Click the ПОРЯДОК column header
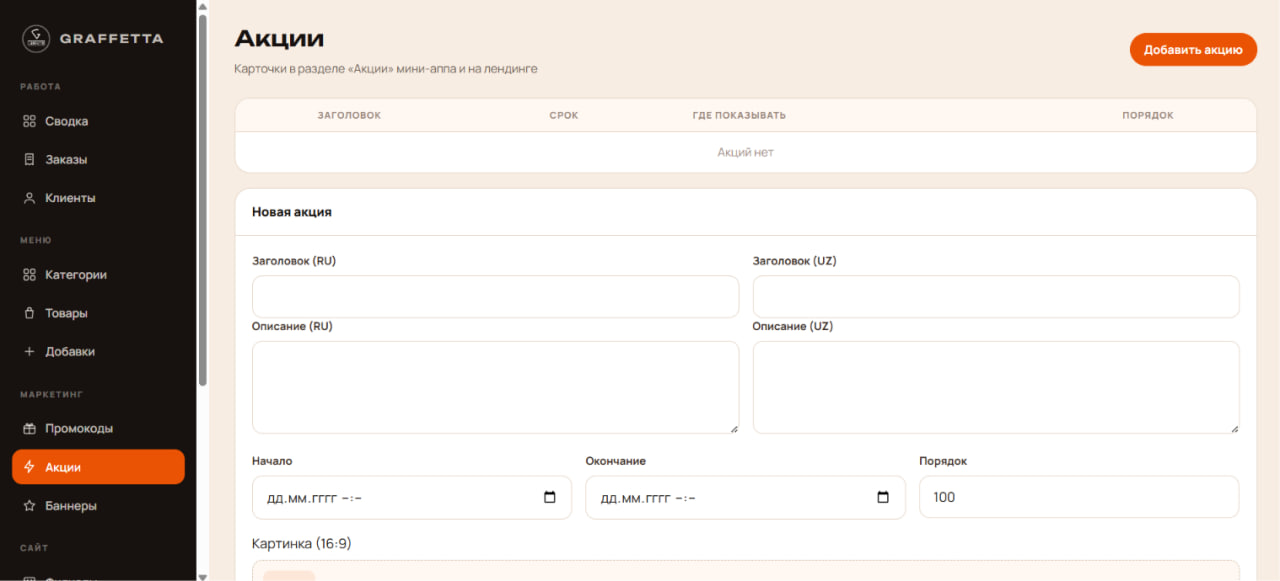The width and height of the screenshot is (1280, 581). tap(1148, 115)
